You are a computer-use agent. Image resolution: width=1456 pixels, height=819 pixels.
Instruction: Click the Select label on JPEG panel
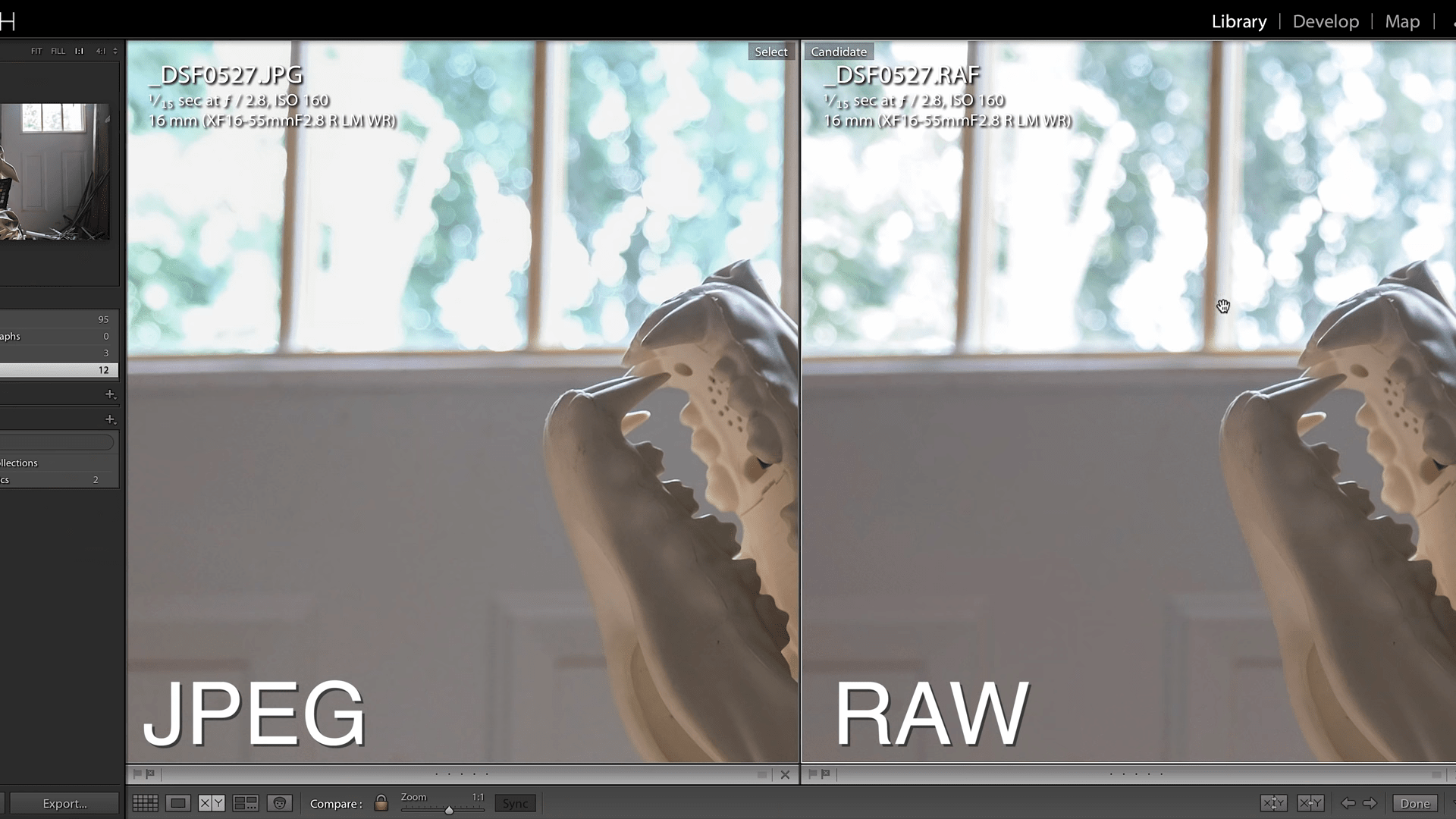pyautogui.click(x=770, y=51)
